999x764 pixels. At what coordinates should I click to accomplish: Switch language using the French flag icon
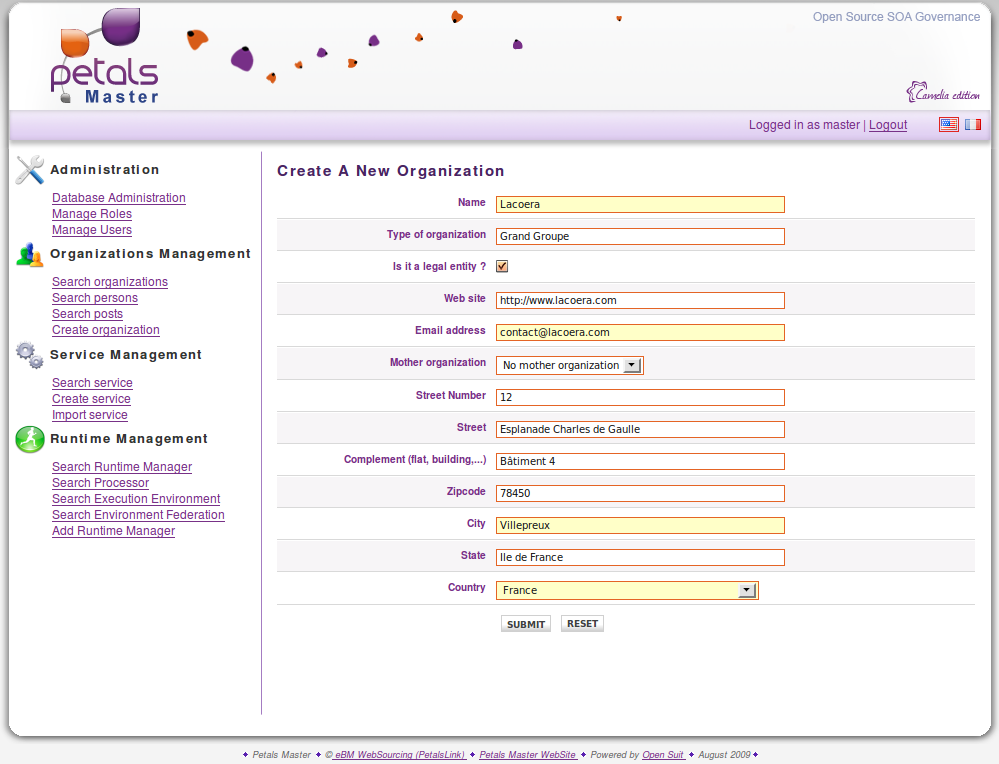[x=972, y=125]
